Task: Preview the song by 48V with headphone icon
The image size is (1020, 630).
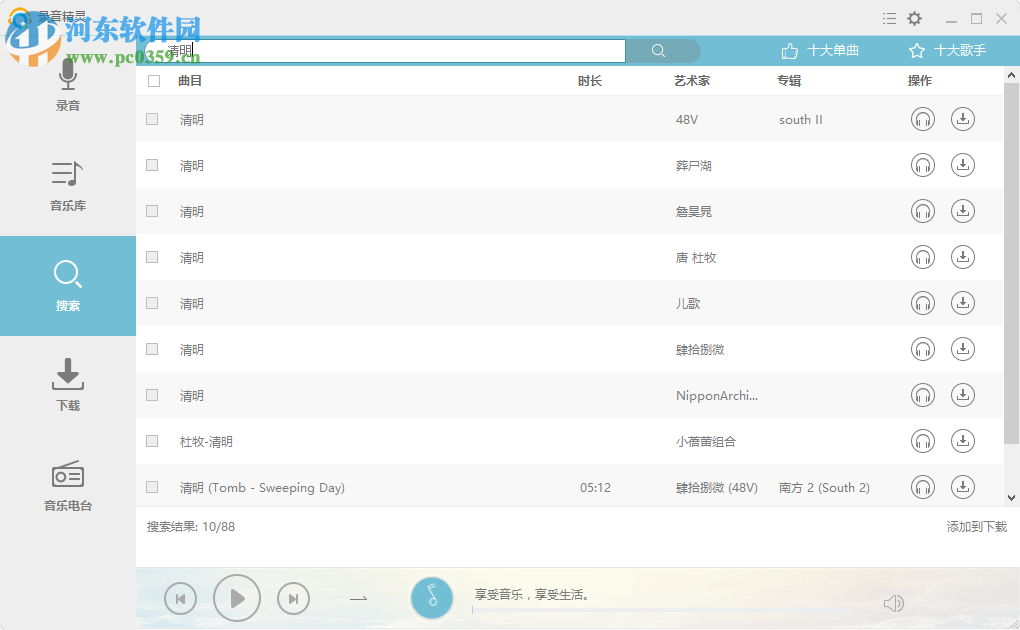Action: [922, 119]
